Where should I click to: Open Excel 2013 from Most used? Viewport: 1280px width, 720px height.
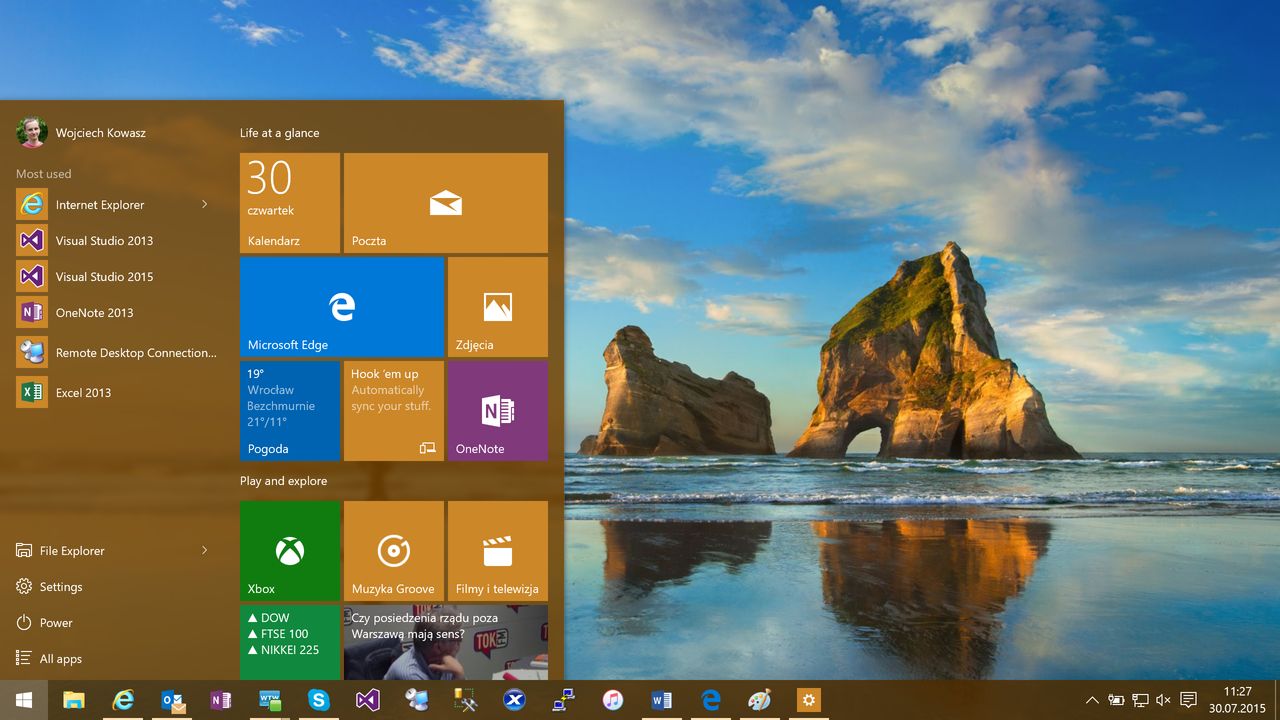click(116, 392)
